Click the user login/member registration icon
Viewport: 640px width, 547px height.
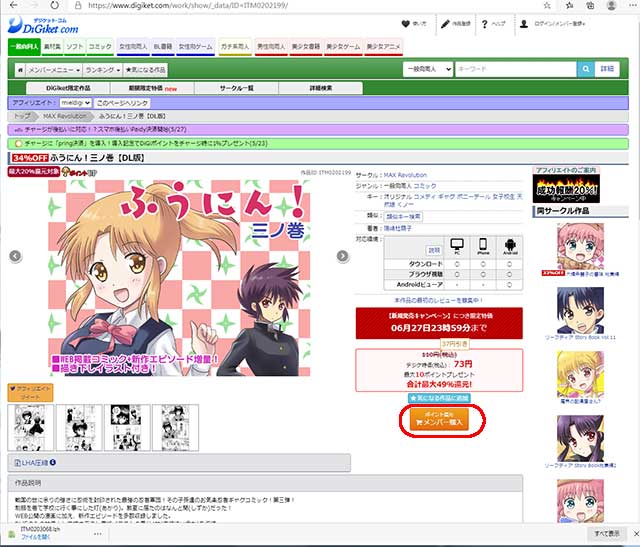(x=524, y=24)
